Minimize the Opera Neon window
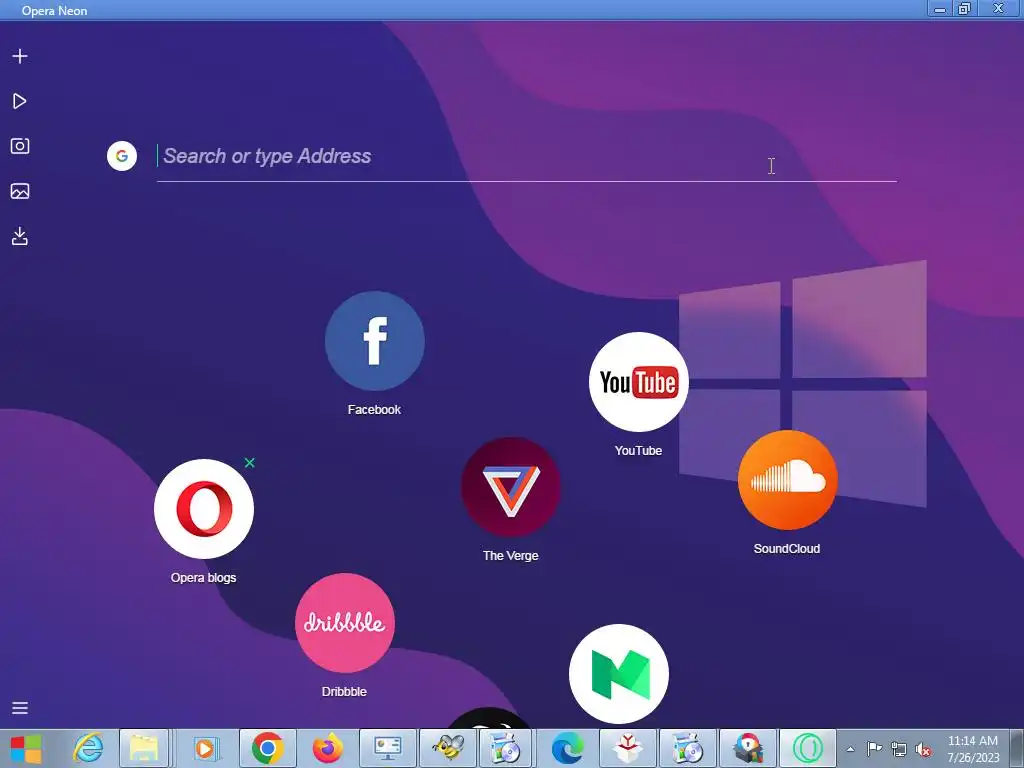The width and height of the screenshot is (1024, 768). [940, 9]
